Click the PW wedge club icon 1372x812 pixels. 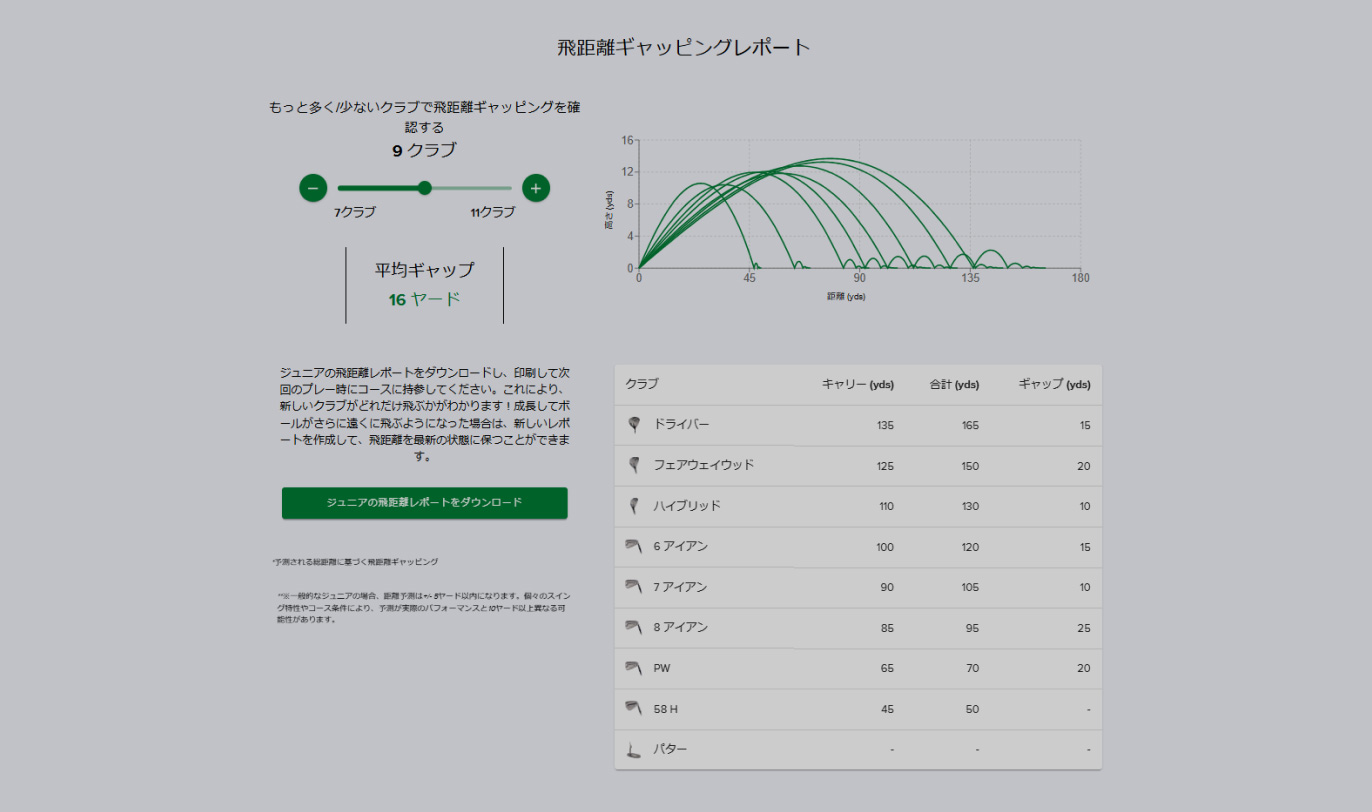632,667
